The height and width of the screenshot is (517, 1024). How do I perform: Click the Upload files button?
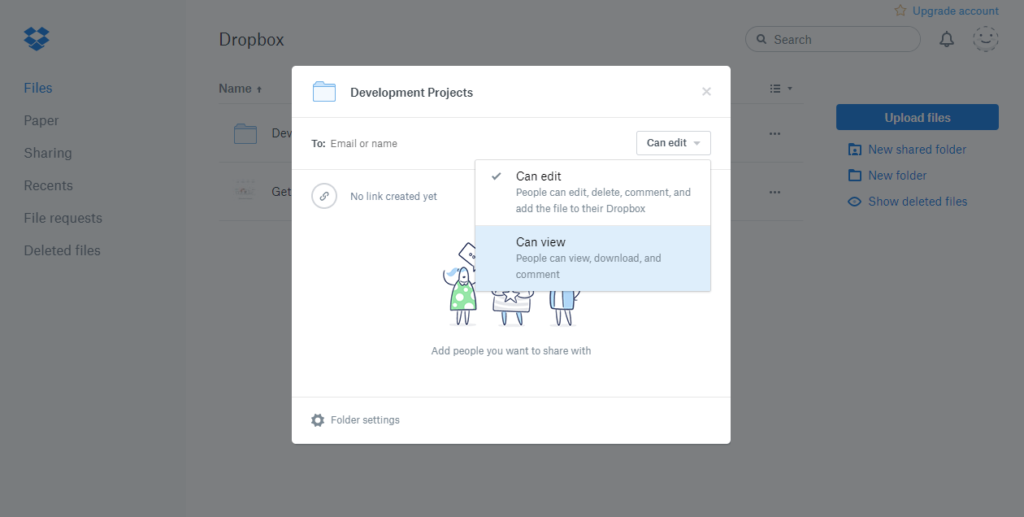[917, 117]
